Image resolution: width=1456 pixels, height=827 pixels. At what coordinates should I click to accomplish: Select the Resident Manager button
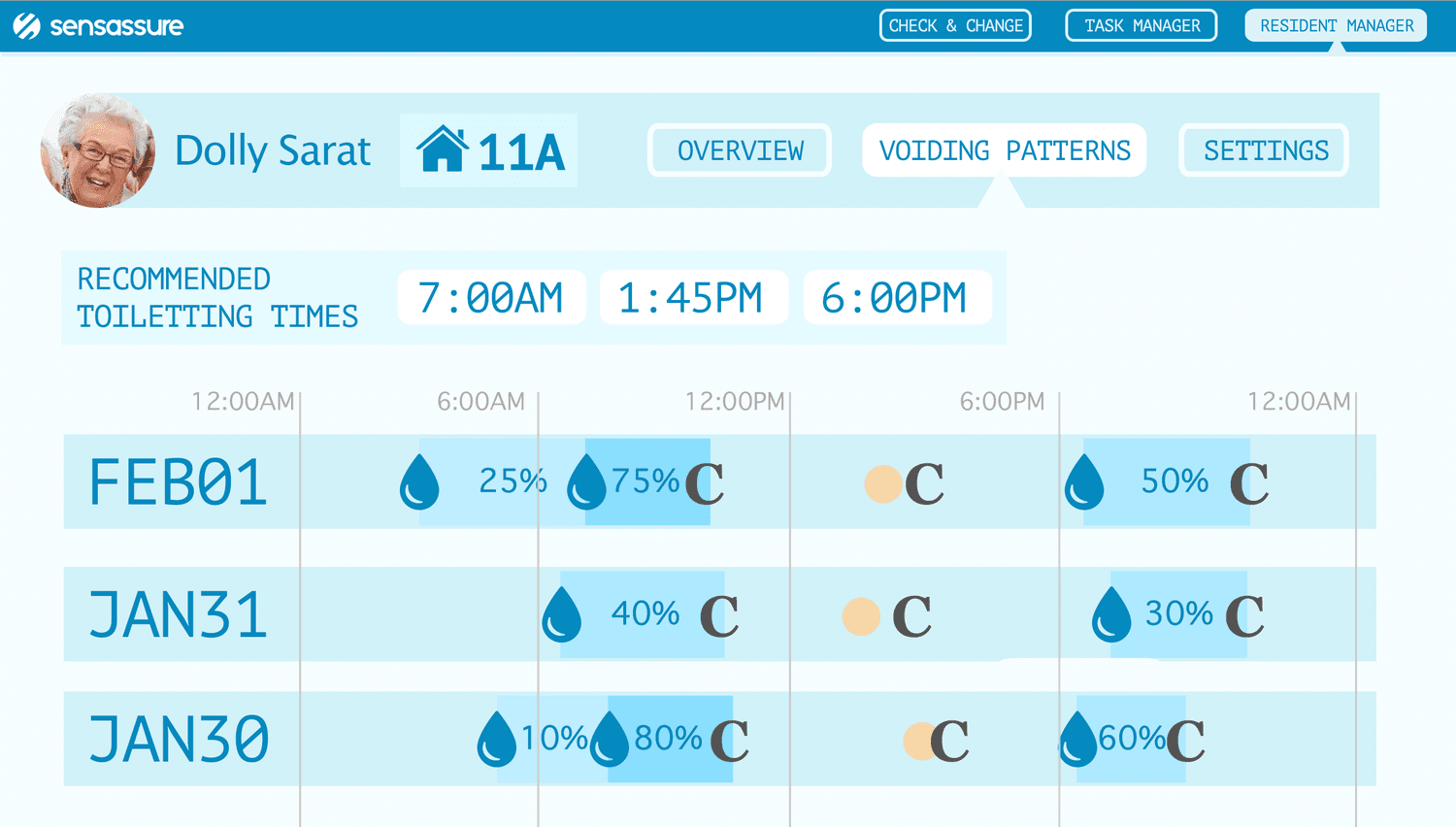[x=1336, y=26]
